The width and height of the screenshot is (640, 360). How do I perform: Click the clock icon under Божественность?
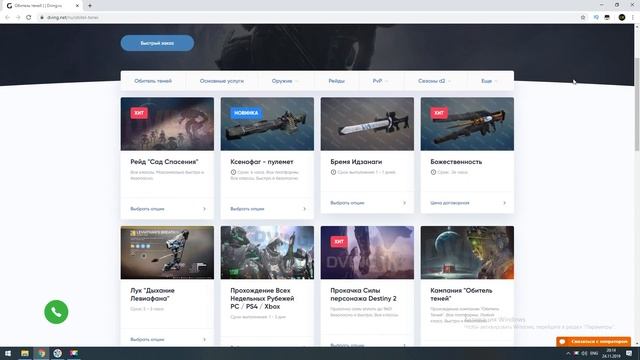tap(433, 172)
